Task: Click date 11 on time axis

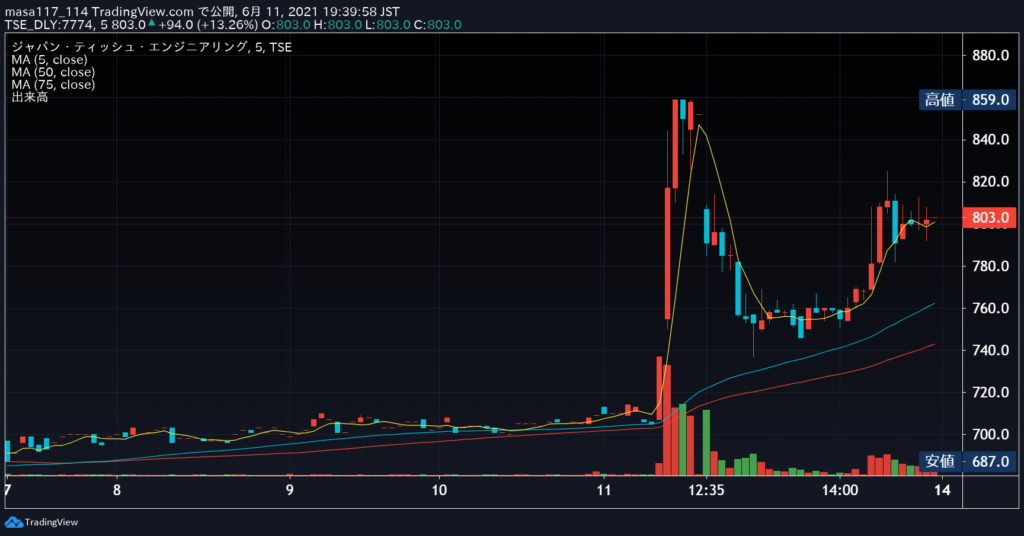Action: 603,490
